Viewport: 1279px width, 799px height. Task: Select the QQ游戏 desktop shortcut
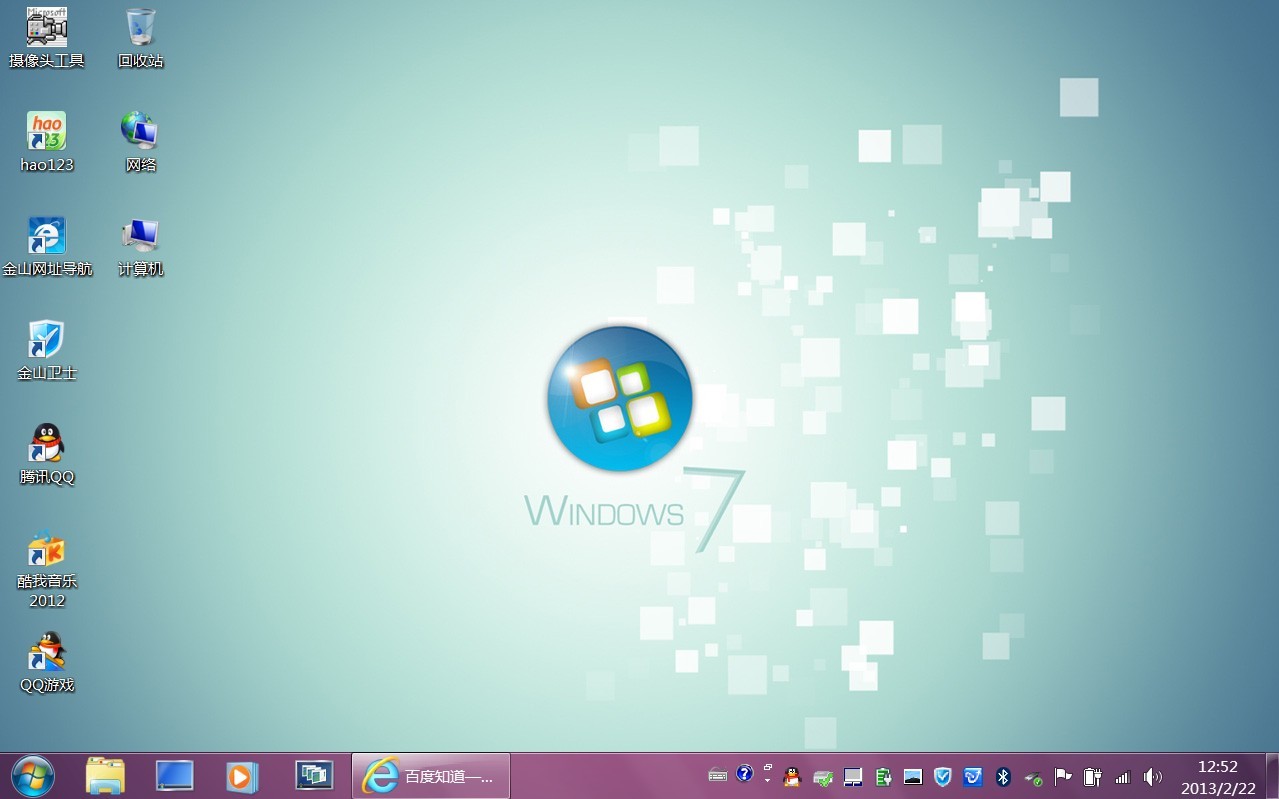click(46, 662)
